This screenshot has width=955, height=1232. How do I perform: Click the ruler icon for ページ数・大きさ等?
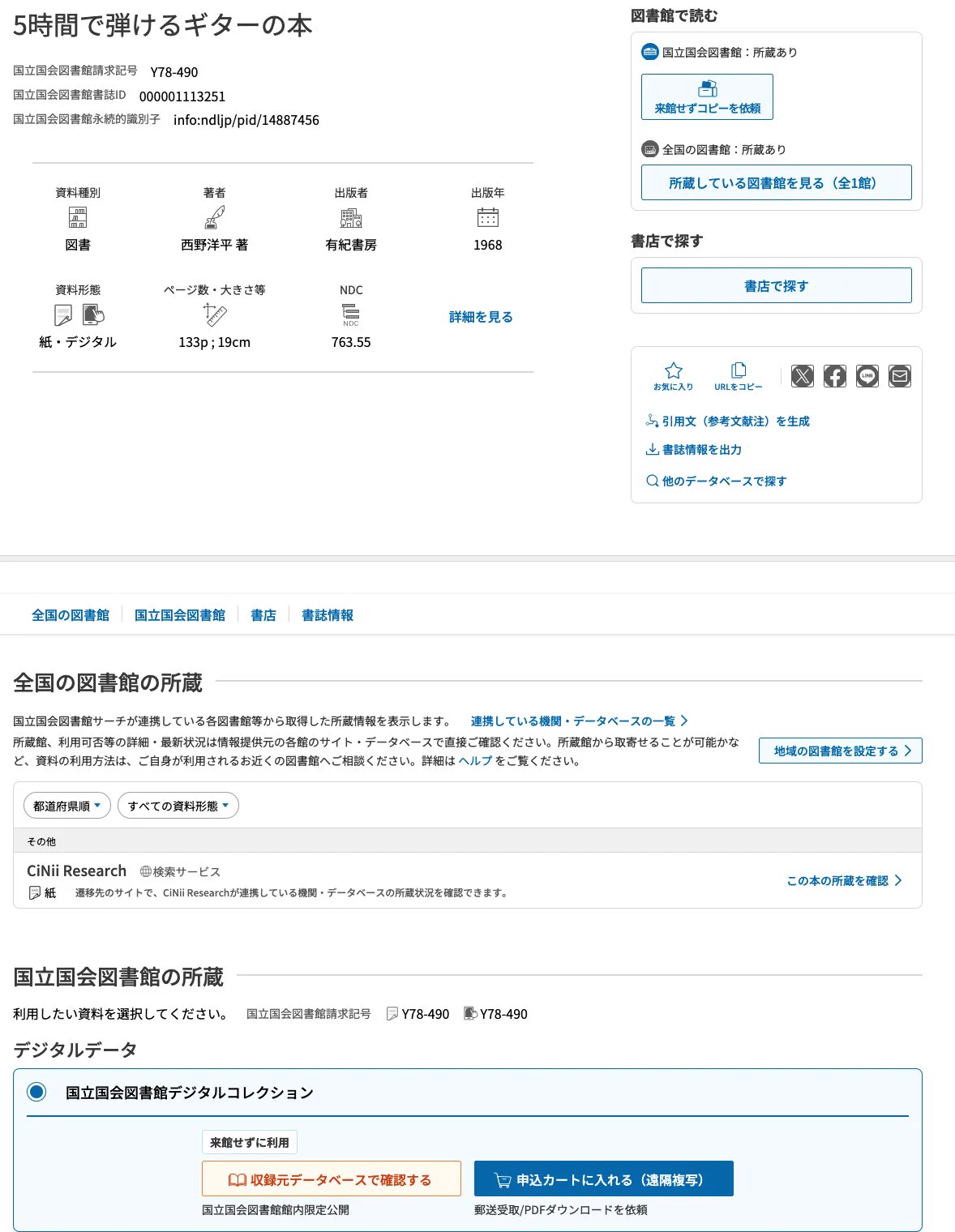(x=215, y=314)
